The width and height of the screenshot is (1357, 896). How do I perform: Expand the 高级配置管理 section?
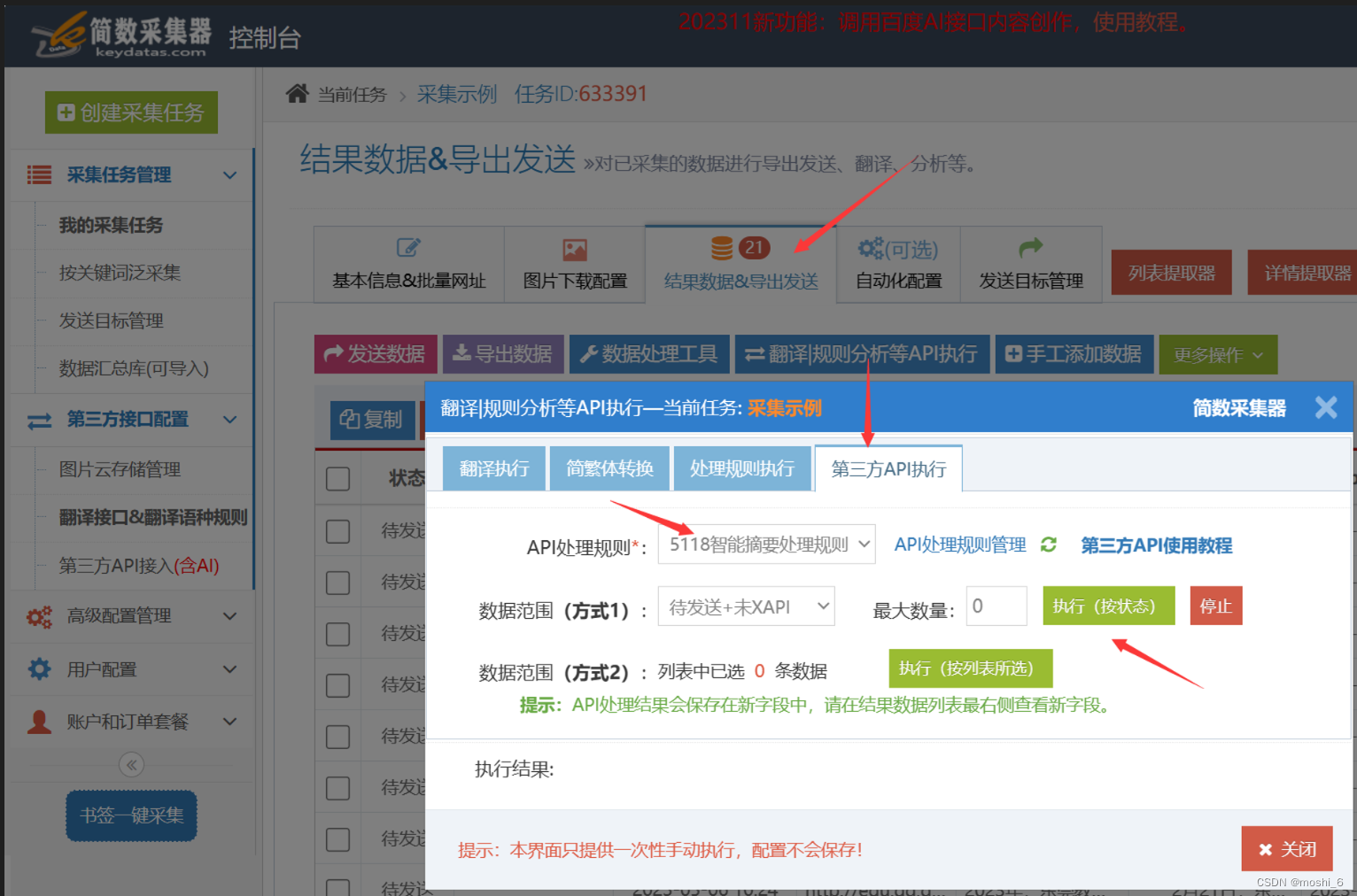click(230, 616)
